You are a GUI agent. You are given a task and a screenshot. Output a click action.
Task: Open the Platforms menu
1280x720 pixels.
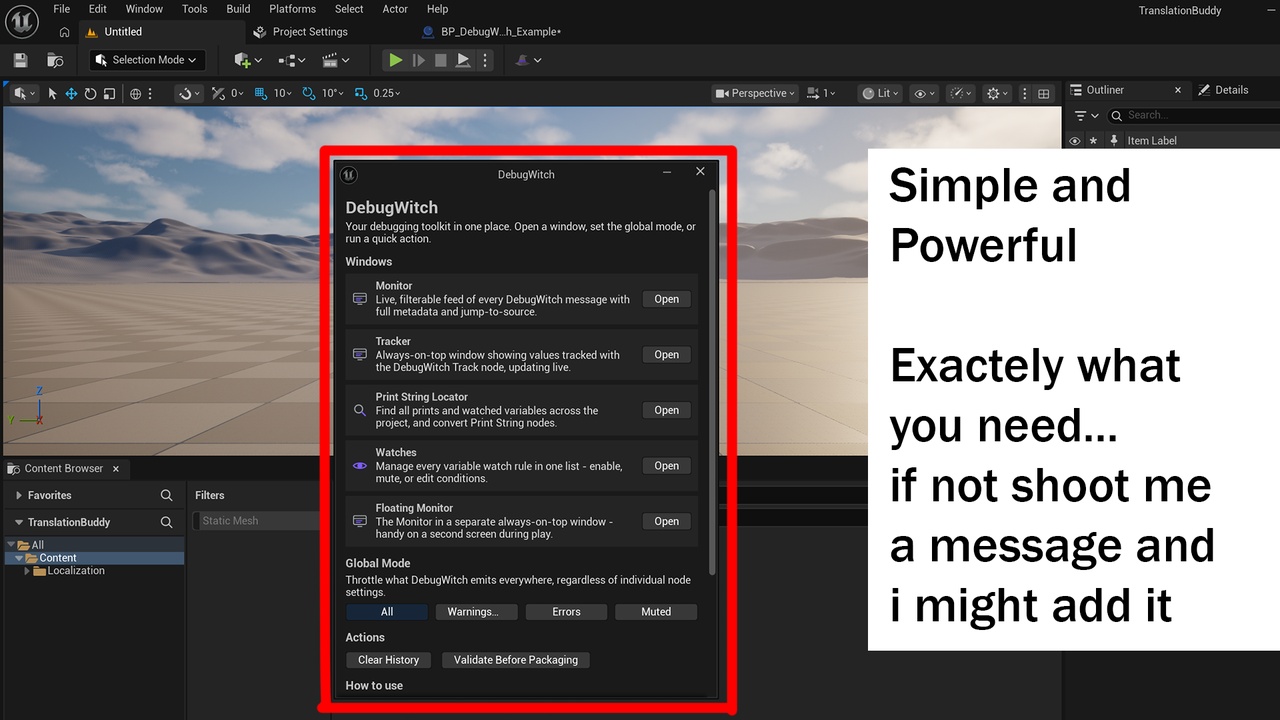(x=292, y=9)
